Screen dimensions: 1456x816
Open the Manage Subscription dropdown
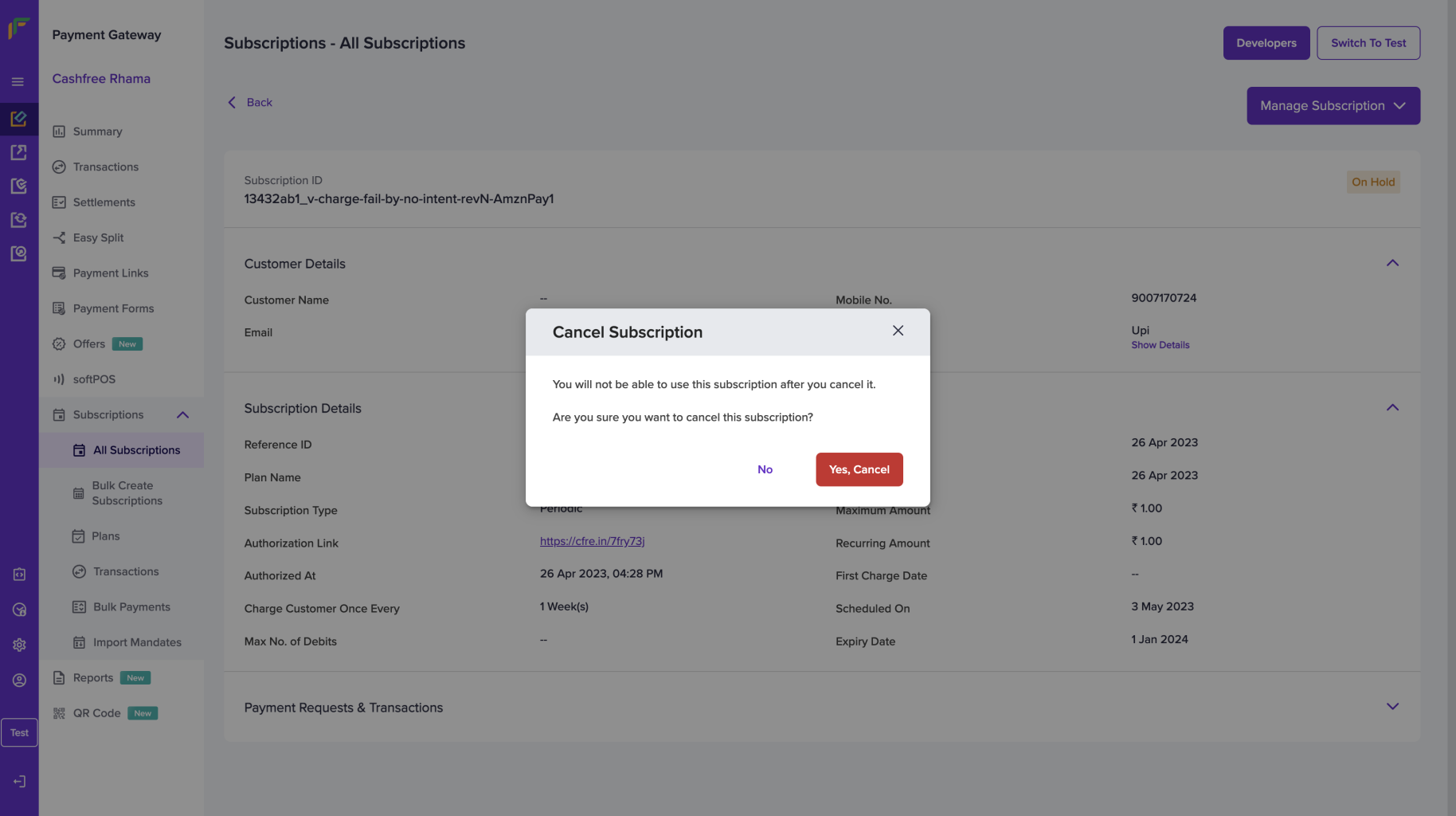(x=1333, y=105)
